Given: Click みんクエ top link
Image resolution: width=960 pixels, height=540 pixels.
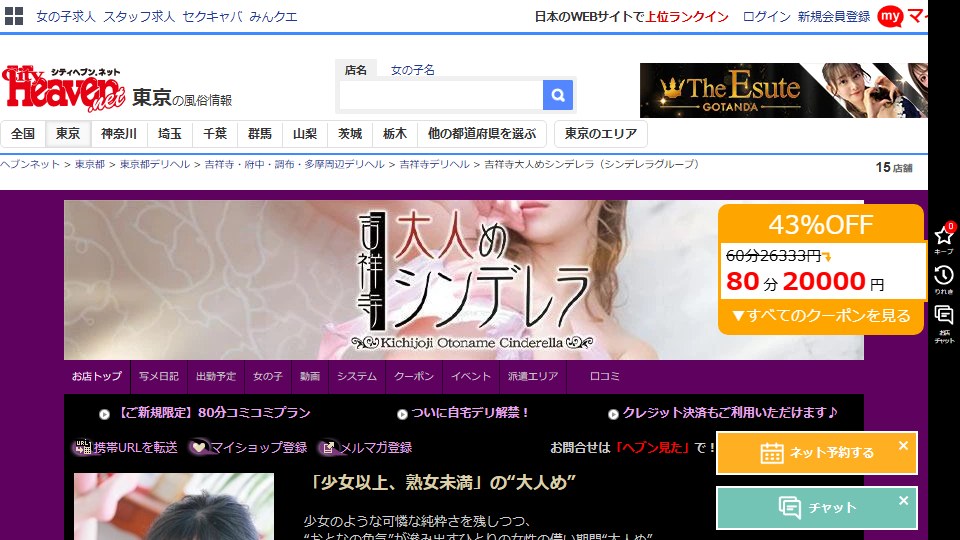Looking at the screenshot, I should point(273,17).
